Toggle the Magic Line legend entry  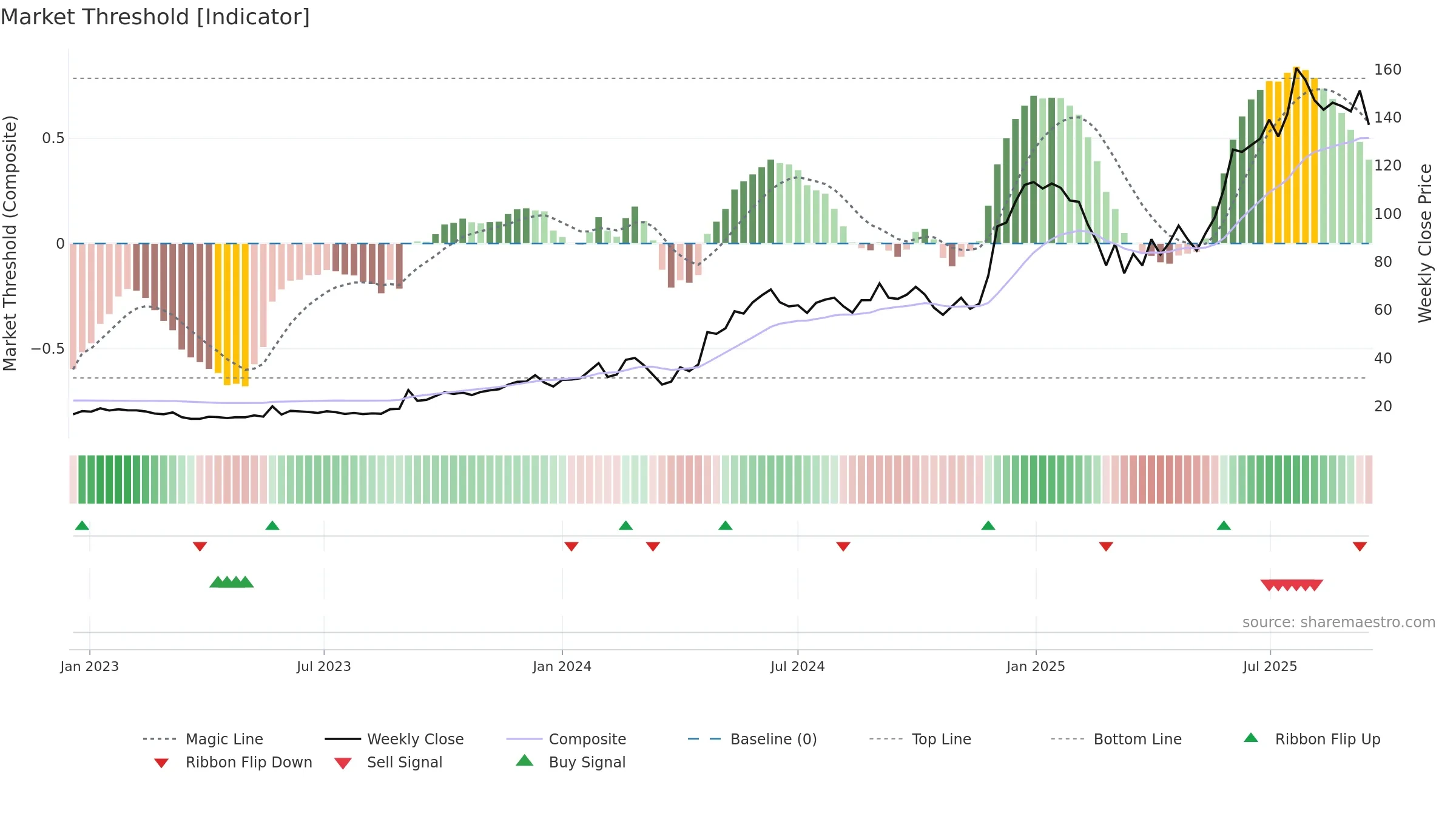pos(203,739)
